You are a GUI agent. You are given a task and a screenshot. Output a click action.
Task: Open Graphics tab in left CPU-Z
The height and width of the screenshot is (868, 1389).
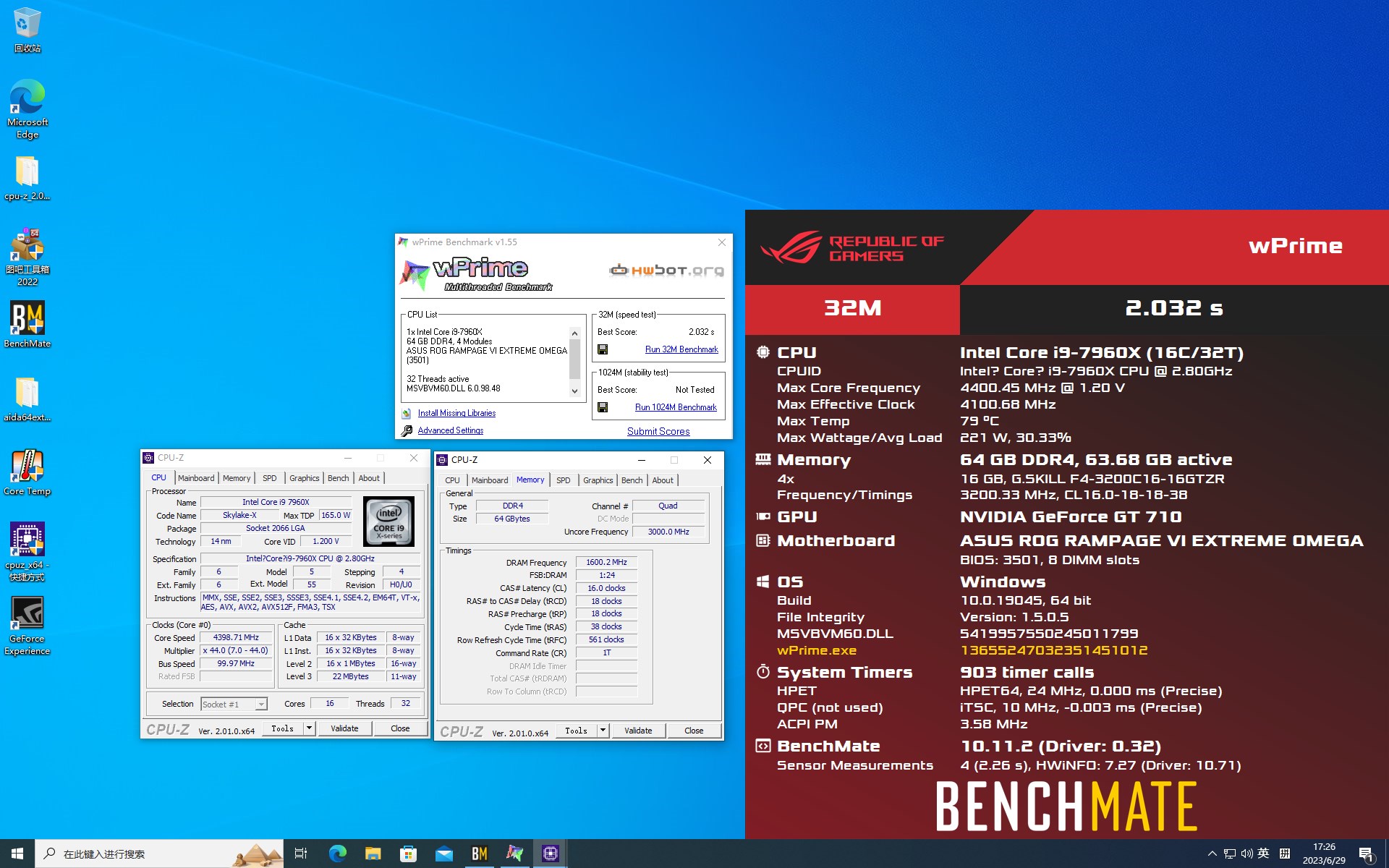pyautogui.click(x=304, y=478)
